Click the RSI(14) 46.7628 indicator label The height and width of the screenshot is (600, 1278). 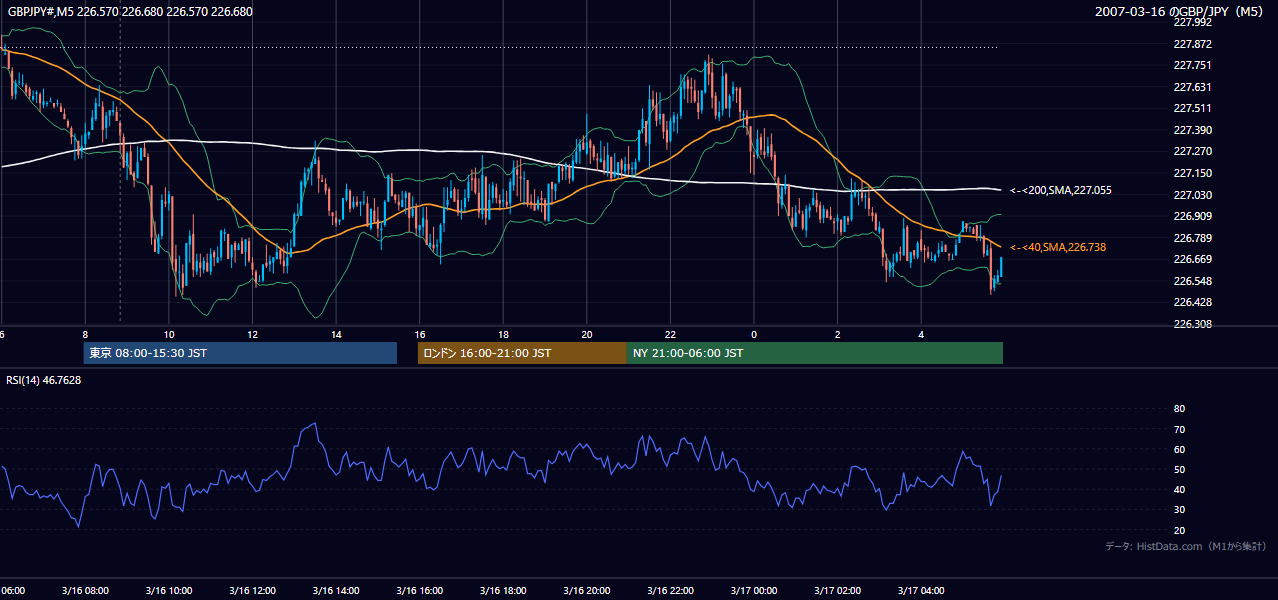click(44, 380)
